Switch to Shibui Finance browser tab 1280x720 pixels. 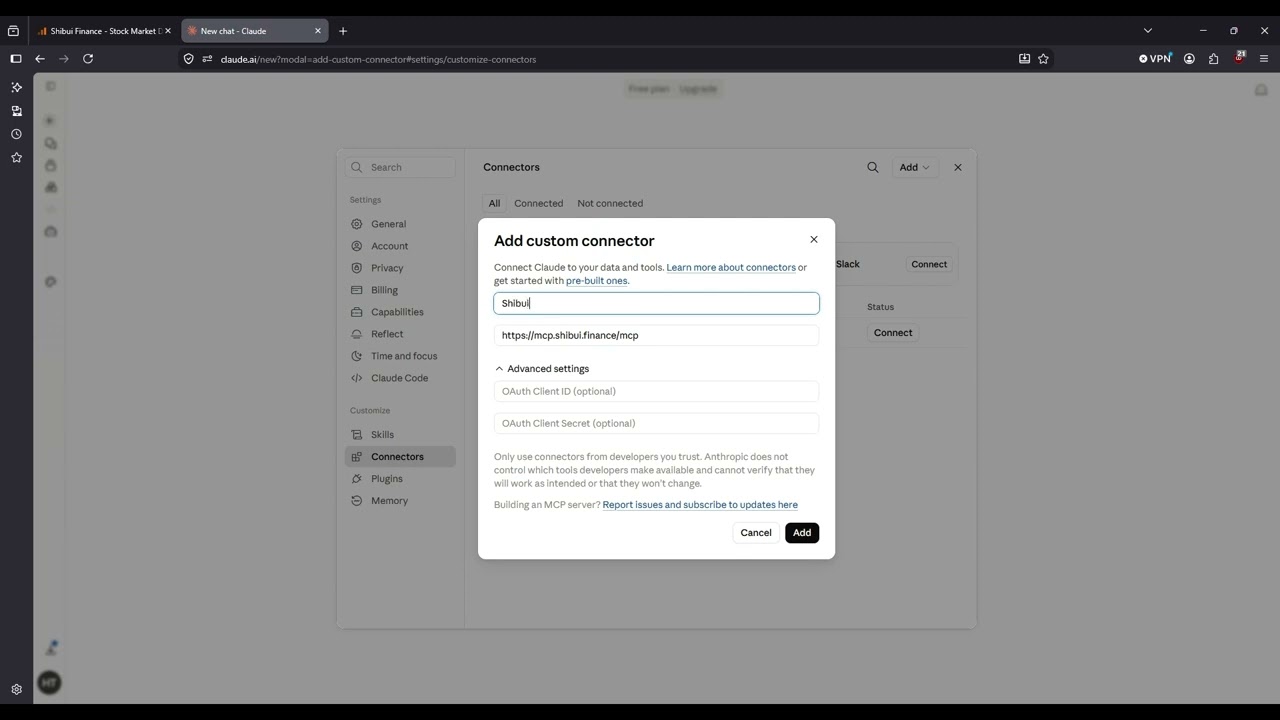point(104,31)
